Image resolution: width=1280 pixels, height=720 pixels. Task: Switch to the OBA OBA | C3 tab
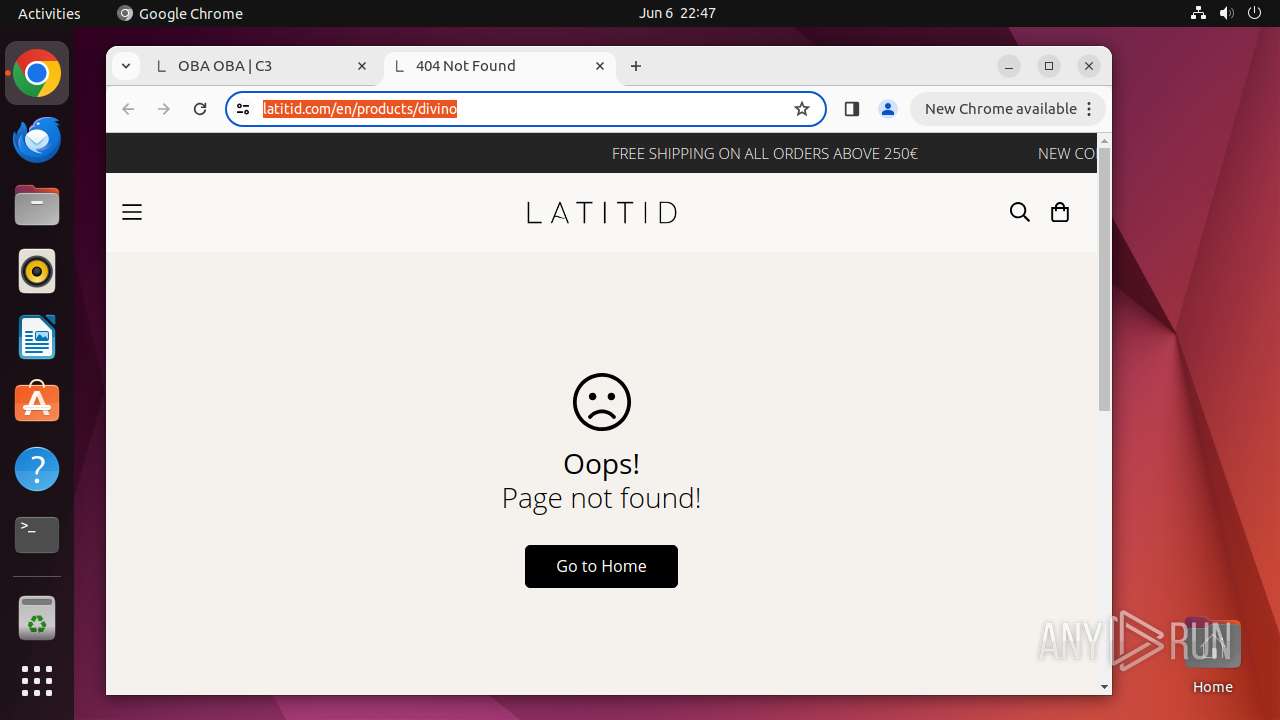[262, 66]
